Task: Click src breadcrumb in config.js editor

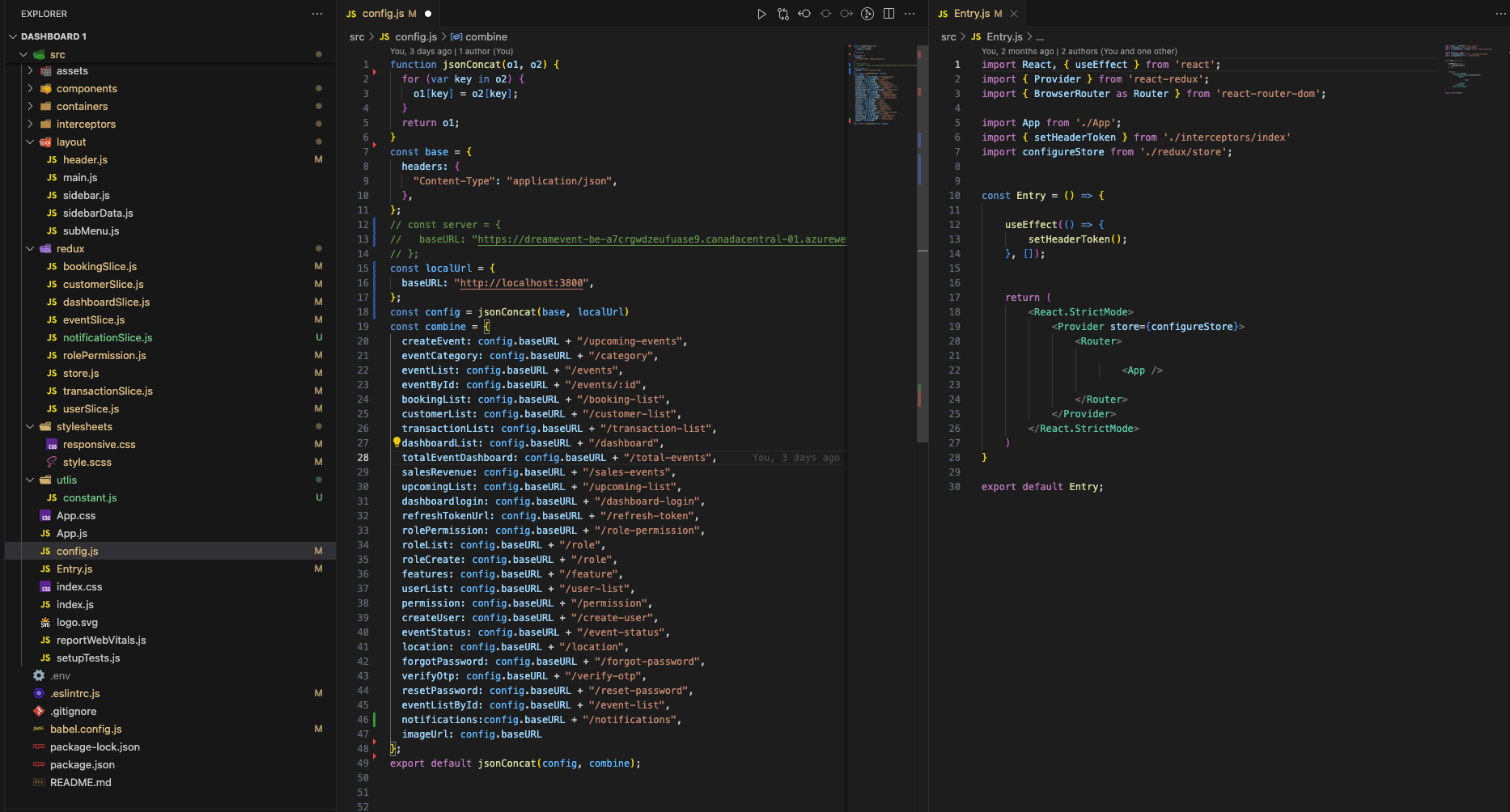Action: point(357,36)
